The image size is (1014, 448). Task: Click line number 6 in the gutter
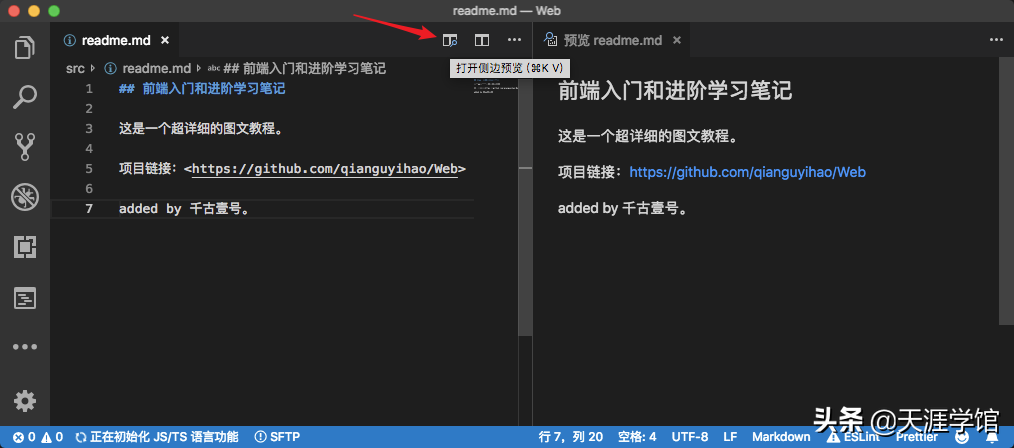point(89,189)
